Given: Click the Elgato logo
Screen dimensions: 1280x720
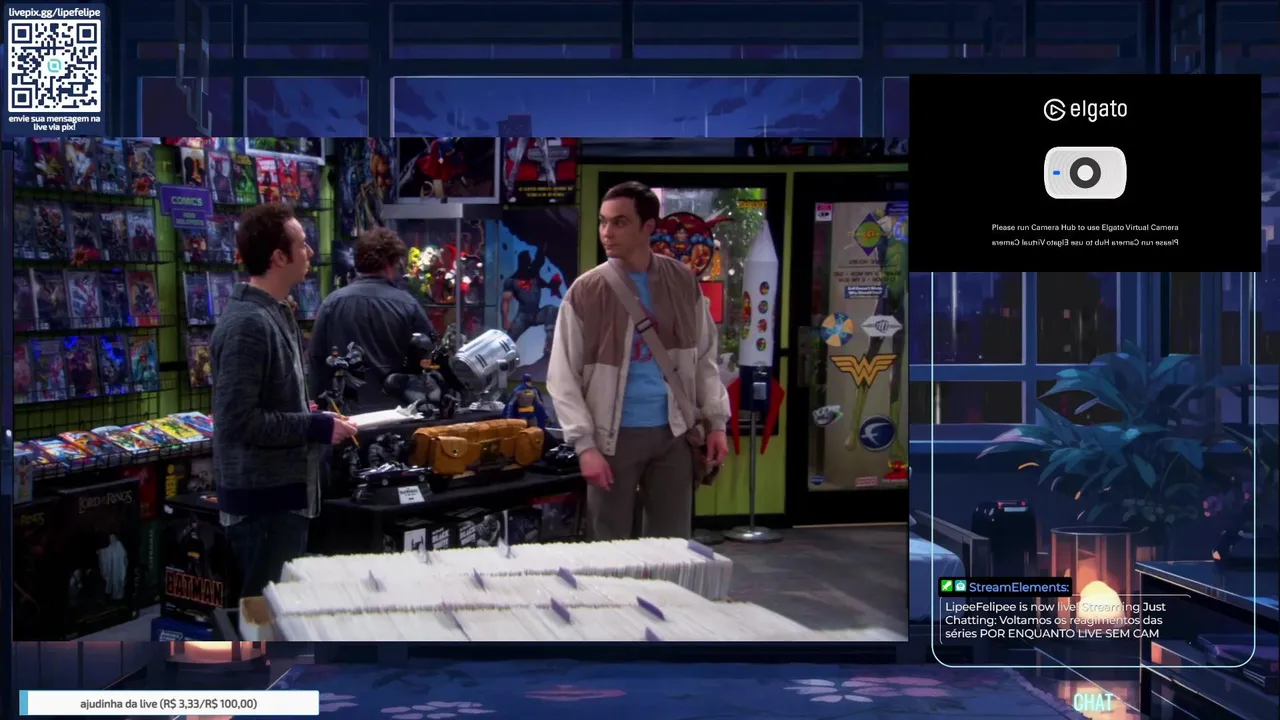Looking at the screenshot, I should 1085,109.
